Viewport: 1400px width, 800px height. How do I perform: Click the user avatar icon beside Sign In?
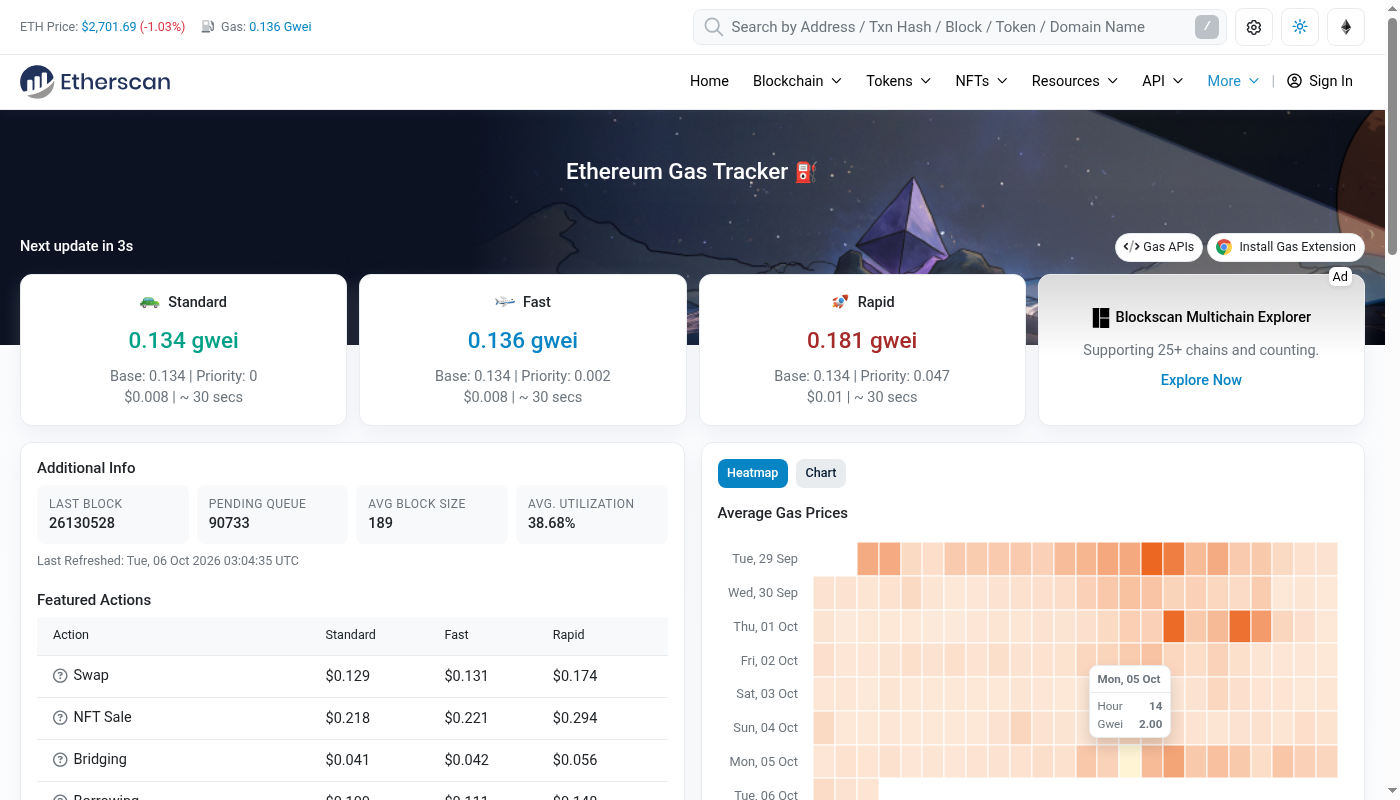(x=1294, y=81)
